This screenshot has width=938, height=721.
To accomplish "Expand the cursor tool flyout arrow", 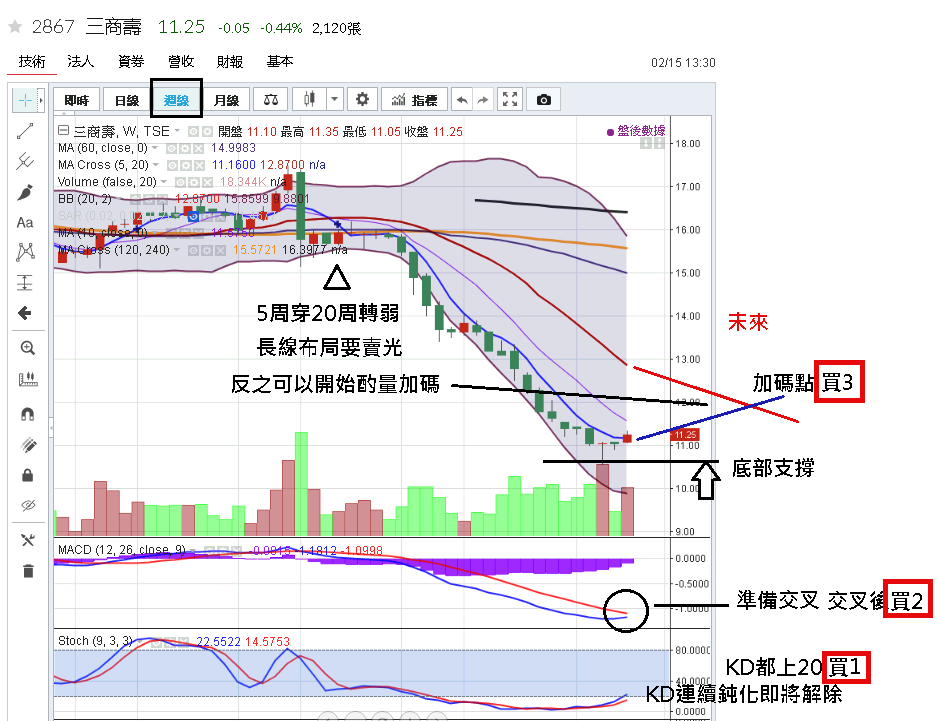I will 41,100.
